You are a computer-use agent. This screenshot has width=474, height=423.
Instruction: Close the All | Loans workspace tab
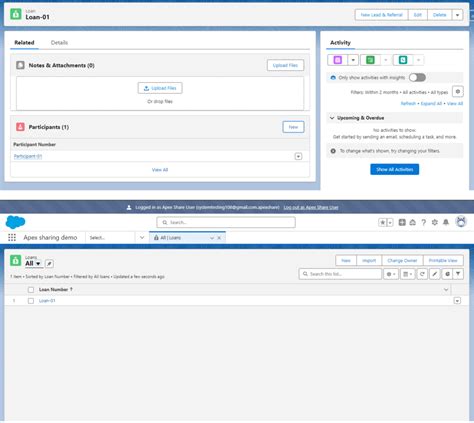pos(219,238)
